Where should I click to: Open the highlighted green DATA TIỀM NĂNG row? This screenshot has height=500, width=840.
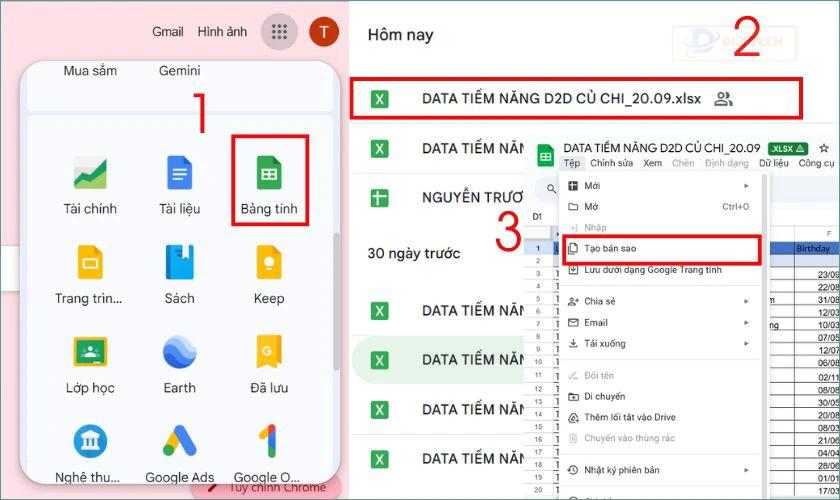click(437, 360)
